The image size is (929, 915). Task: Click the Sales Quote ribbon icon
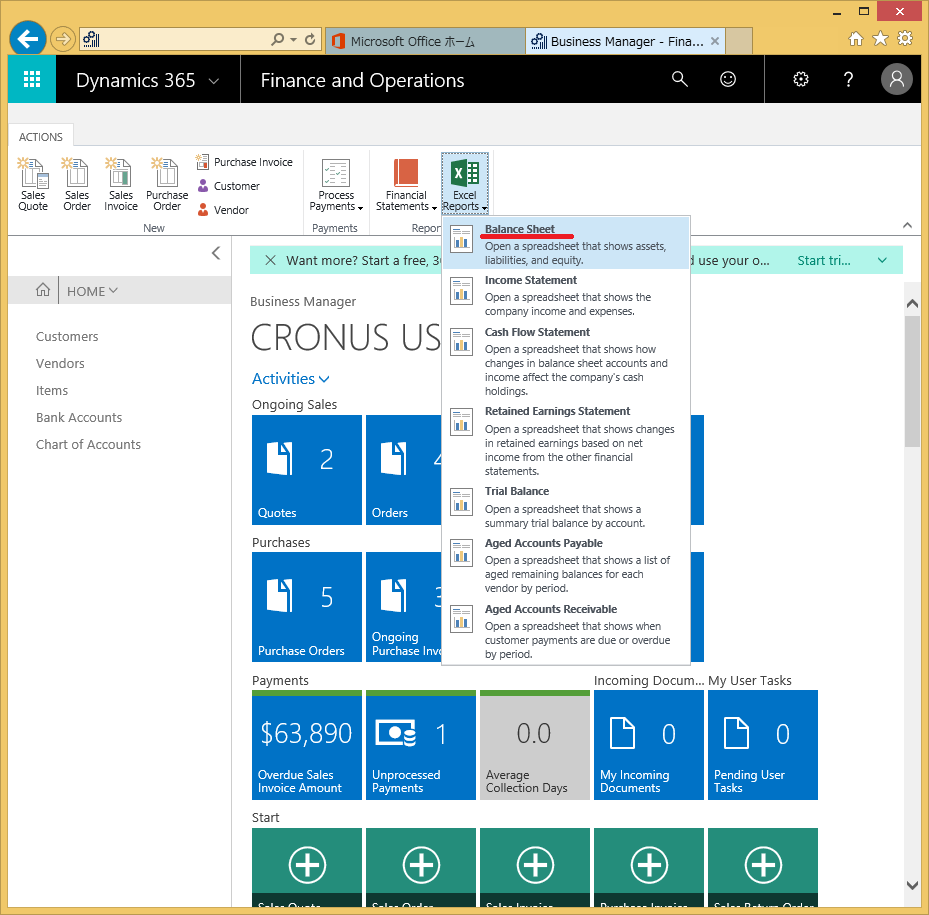(33, 184)
